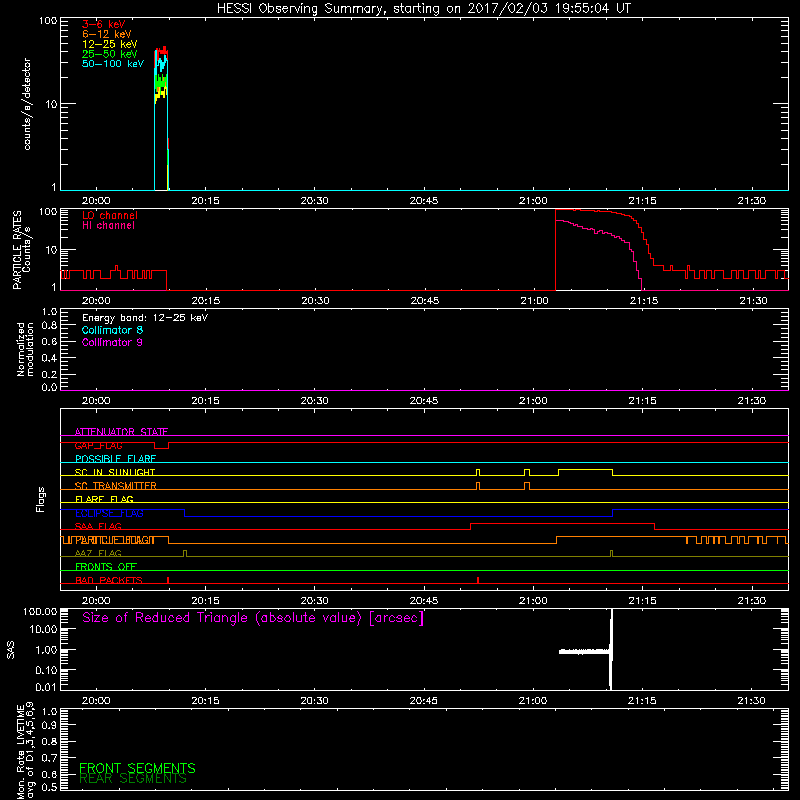Select the green FRONTS_OFF flag label
This screenshot has width=800, height=800.
point(106,567)
